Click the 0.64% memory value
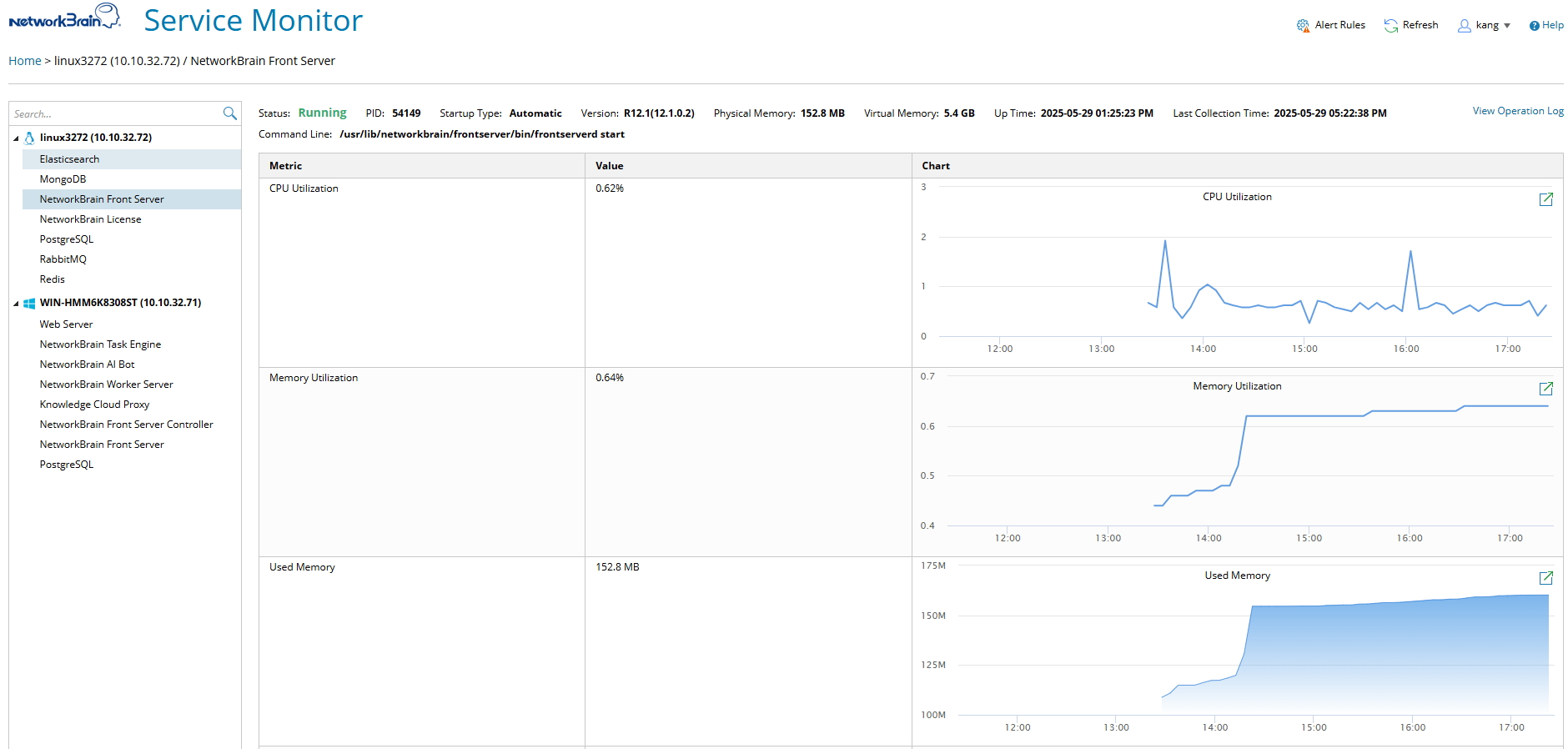Viewport: 1568px width, 749px height. coord(610,378)
